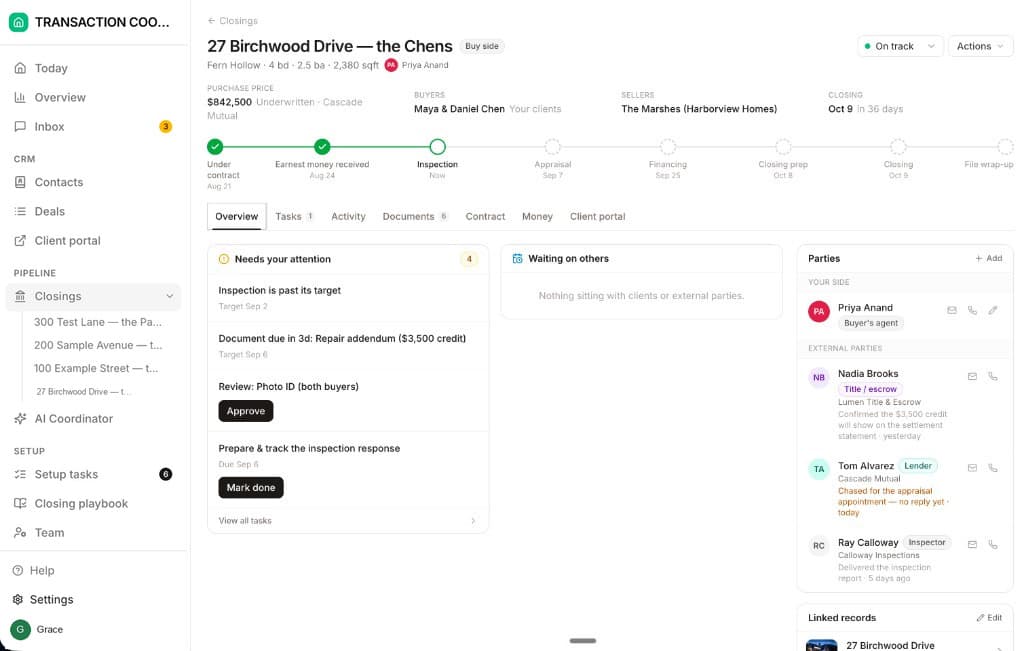Click the Closings pipeline building icon
The width and height of the screenshot is (1024, 651).
pos(20,296)
